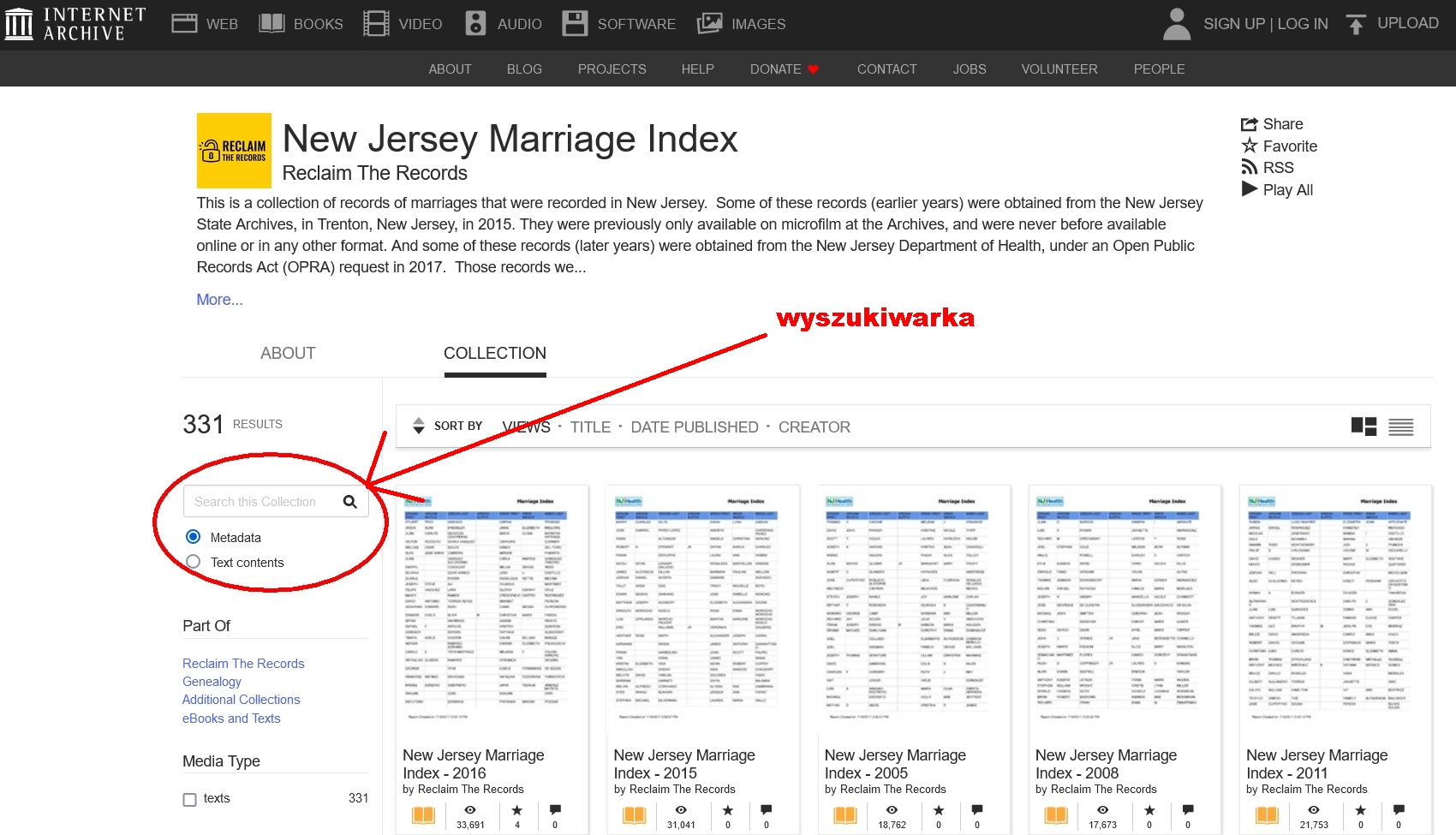Sort results by Views

(x=526, y=426)
